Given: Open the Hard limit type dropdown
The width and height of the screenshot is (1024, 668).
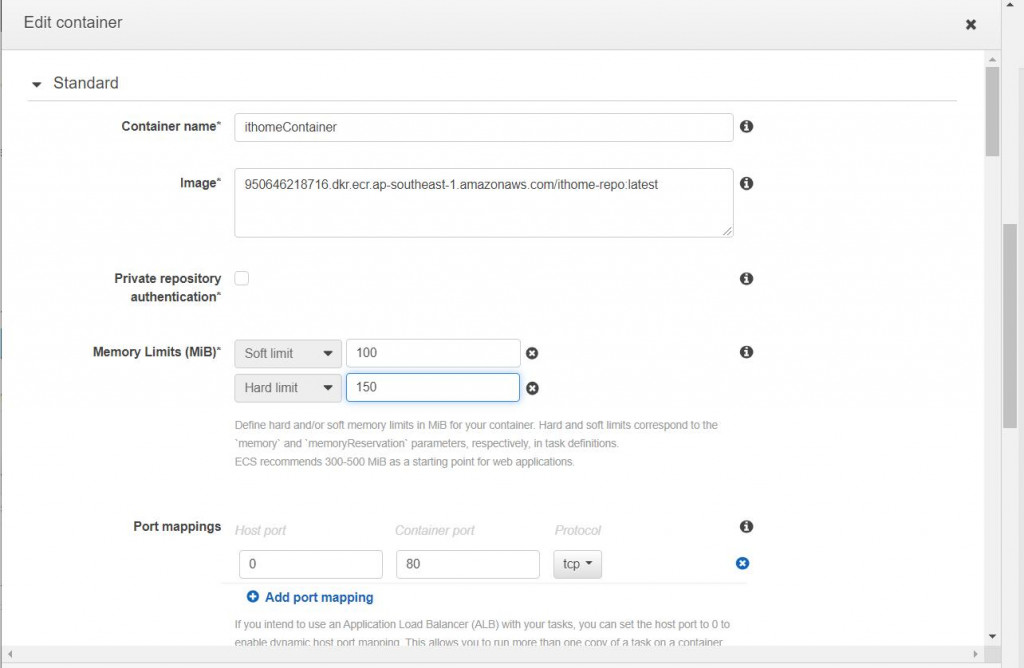Looking at the screenshot, I should coord(288,388).
